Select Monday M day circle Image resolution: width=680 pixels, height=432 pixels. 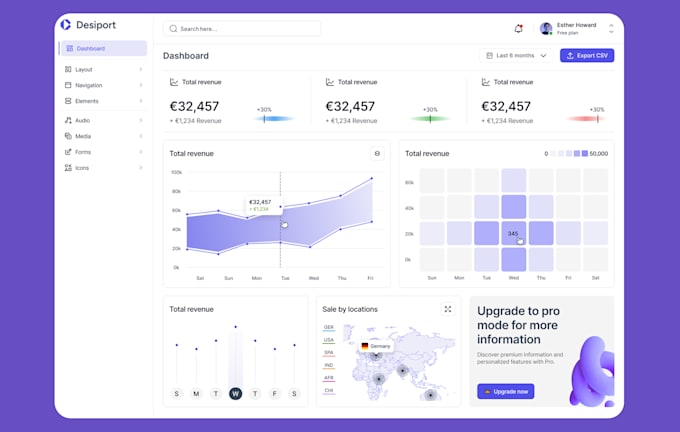[x=196, y=394]
